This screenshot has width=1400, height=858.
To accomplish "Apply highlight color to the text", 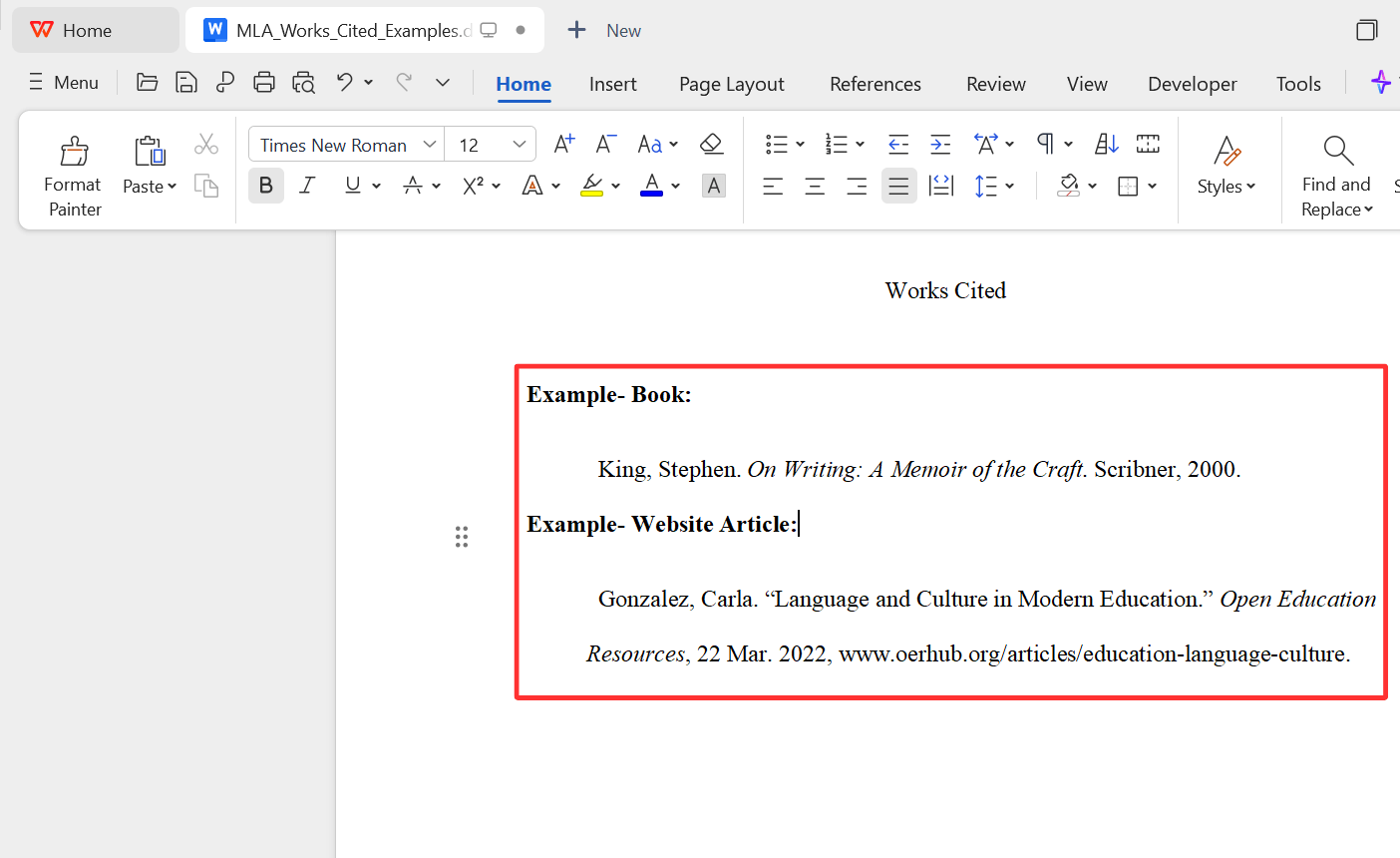I will pyautogui.click(x=591, y=186).
